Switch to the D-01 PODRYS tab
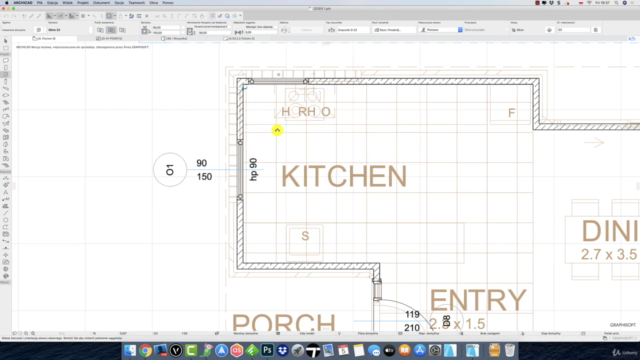640x360 pixels. (x=109, y=38)
